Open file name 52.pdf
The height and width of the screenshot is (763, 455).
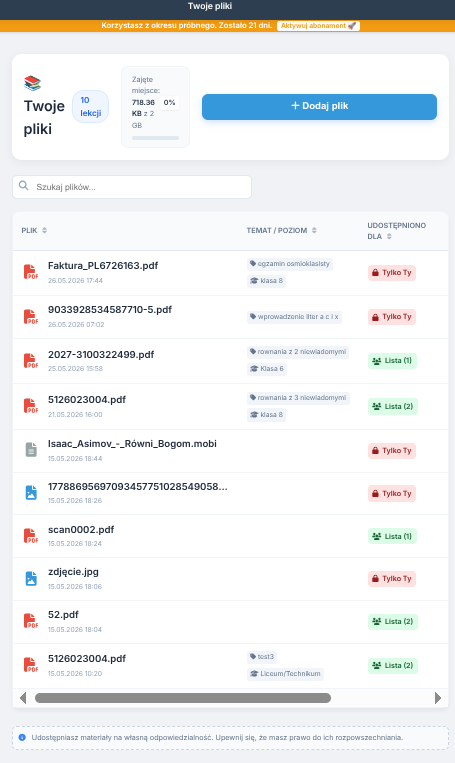pyautogui.click(x=63, y=615)
